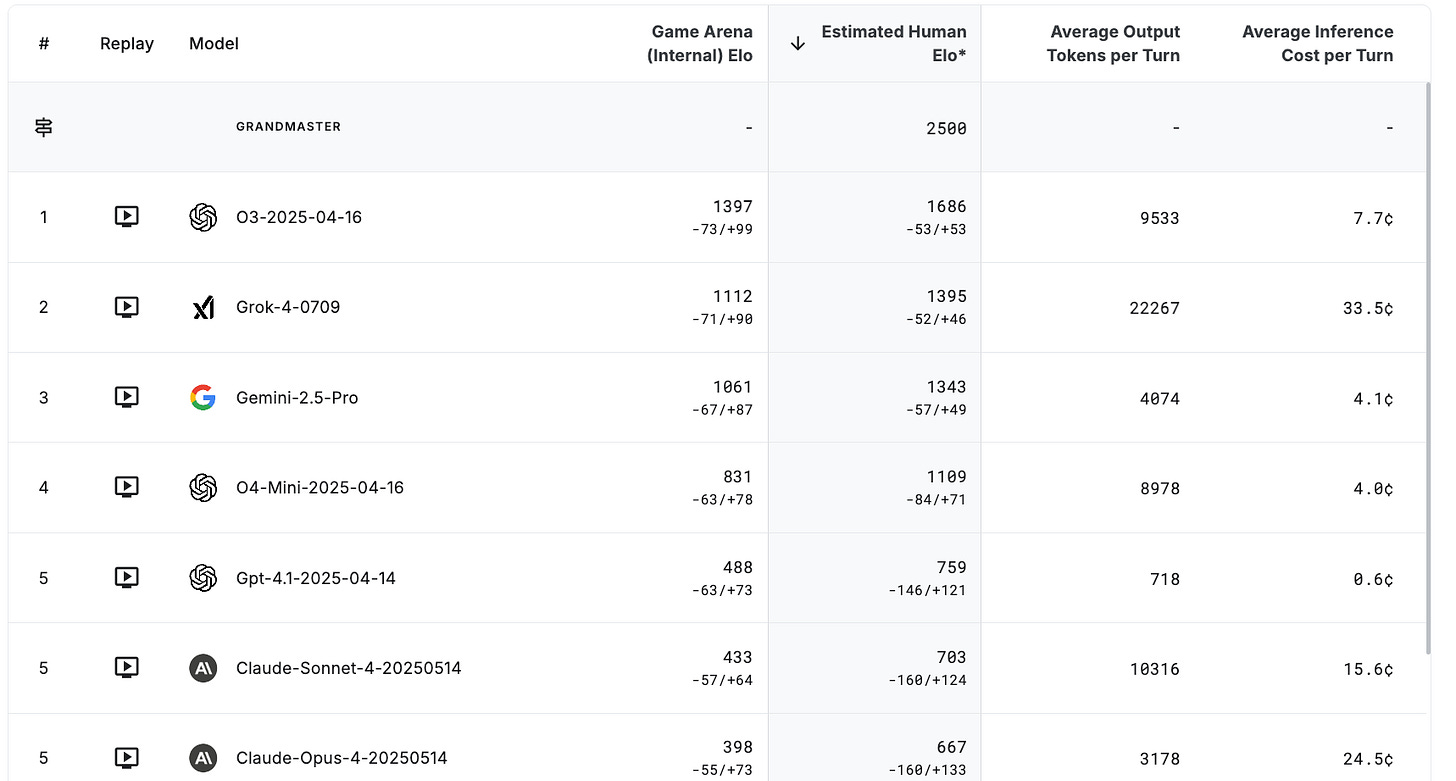Click the output tokens value 8978
Viewport: 1456px width, 781px height.
coord(1160,488)
